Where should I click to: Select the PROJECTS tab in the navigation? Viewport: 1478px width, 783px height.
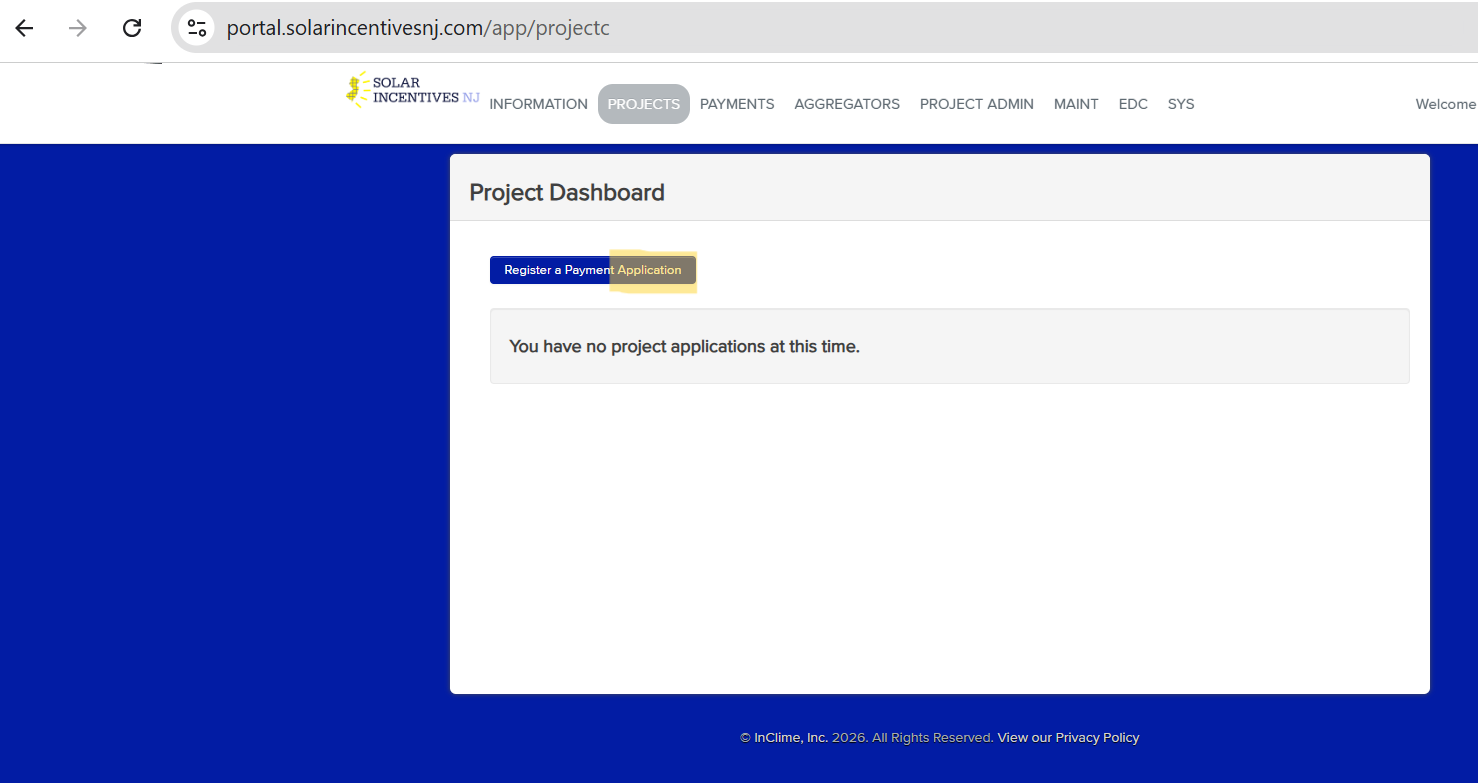tap(643, 104)
